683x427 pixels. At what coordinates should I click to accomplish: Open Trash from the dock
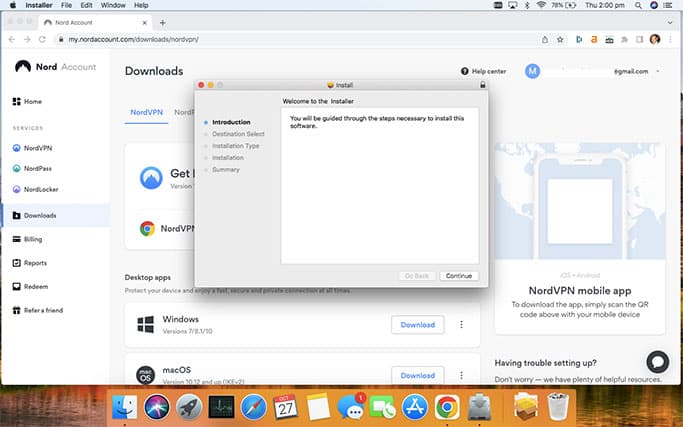coord(558,407)
